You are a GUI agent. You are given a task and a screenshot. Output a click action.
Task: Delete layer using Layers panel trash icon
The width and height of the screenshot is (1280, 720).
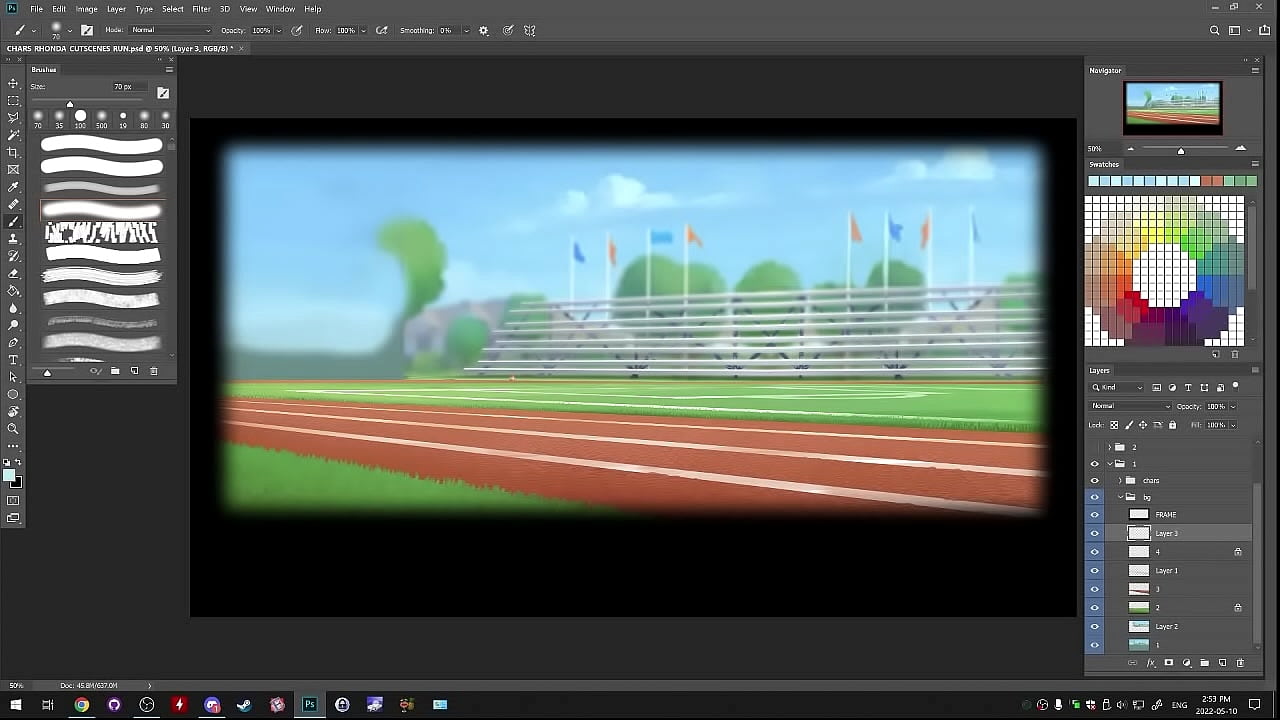pyautogui.click(x=1240, y=663)
